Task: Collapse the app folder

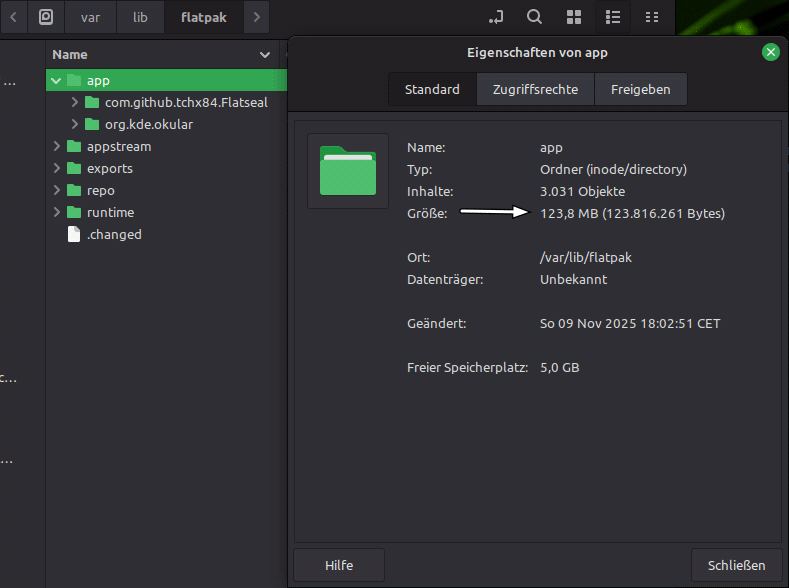Action: tap(56, 80)
